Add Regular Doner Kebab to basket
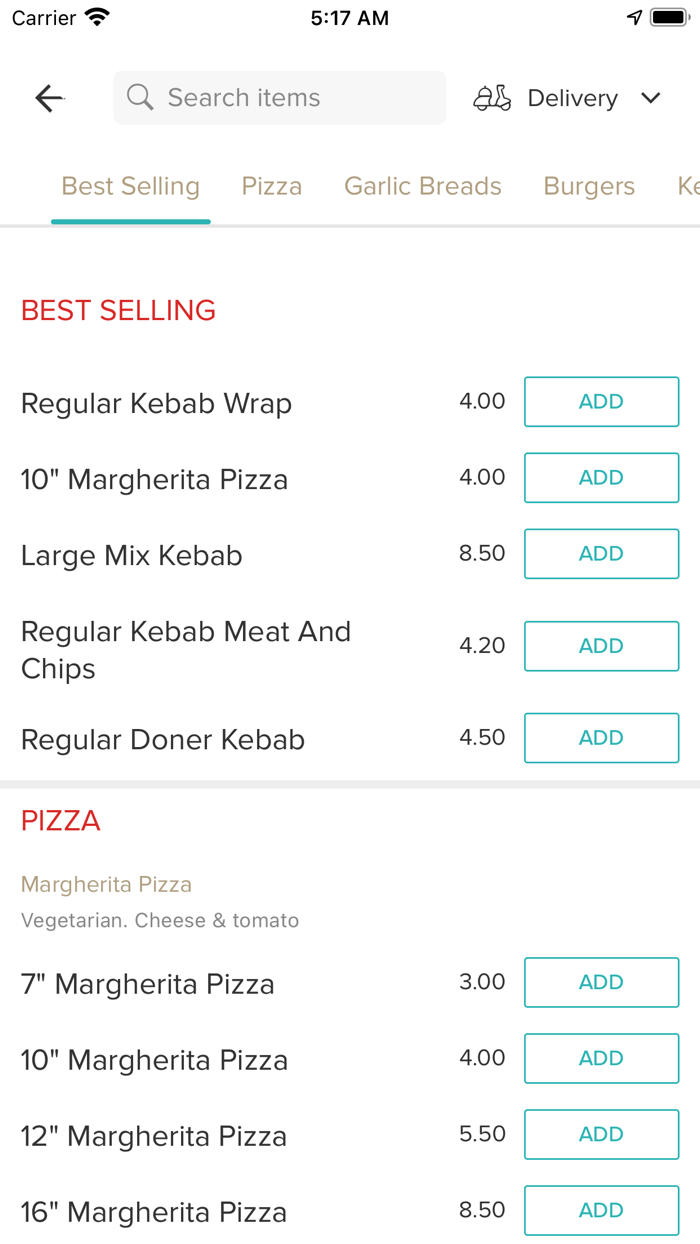The width and height of the screenshot is (700, 1244). point(601,737)
